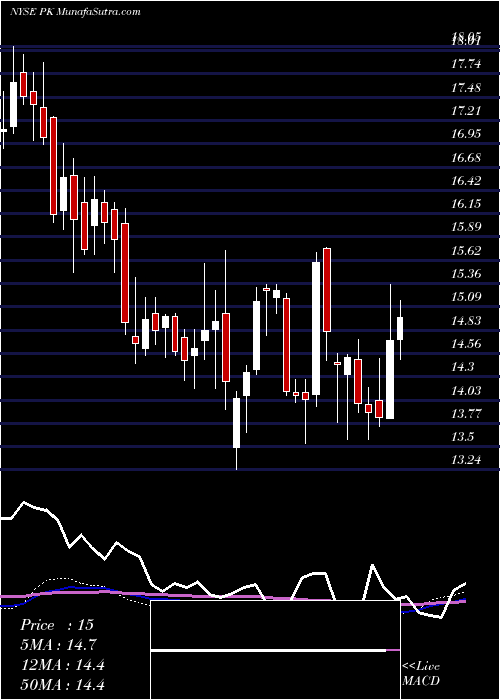Click the 16.68 price axis label
This screenshot has width=500, height=700.
coord(466,157)
